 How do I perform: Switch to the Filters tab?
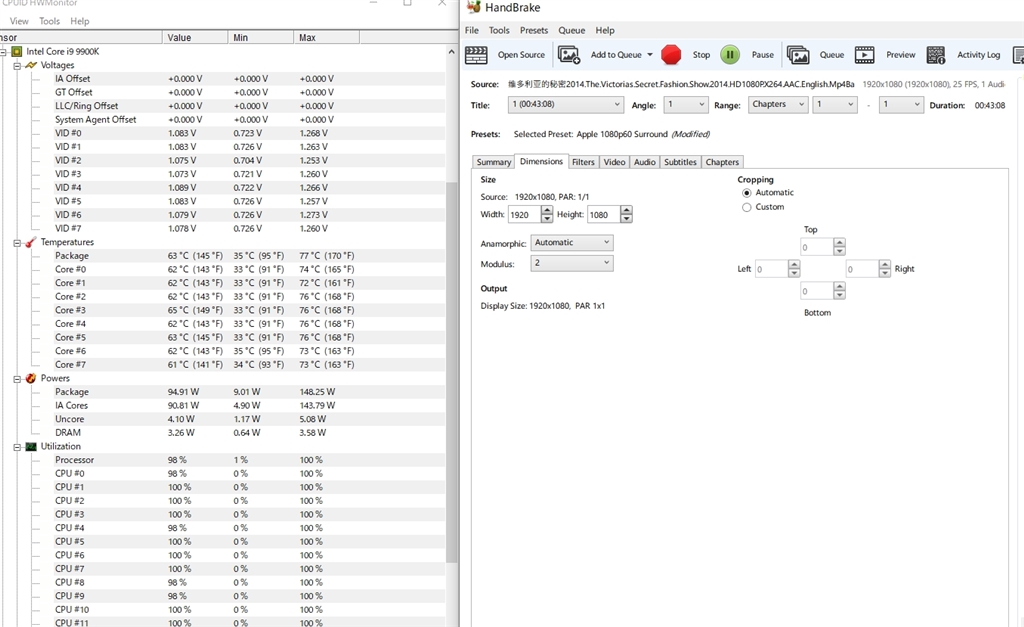tap(583, 162)
